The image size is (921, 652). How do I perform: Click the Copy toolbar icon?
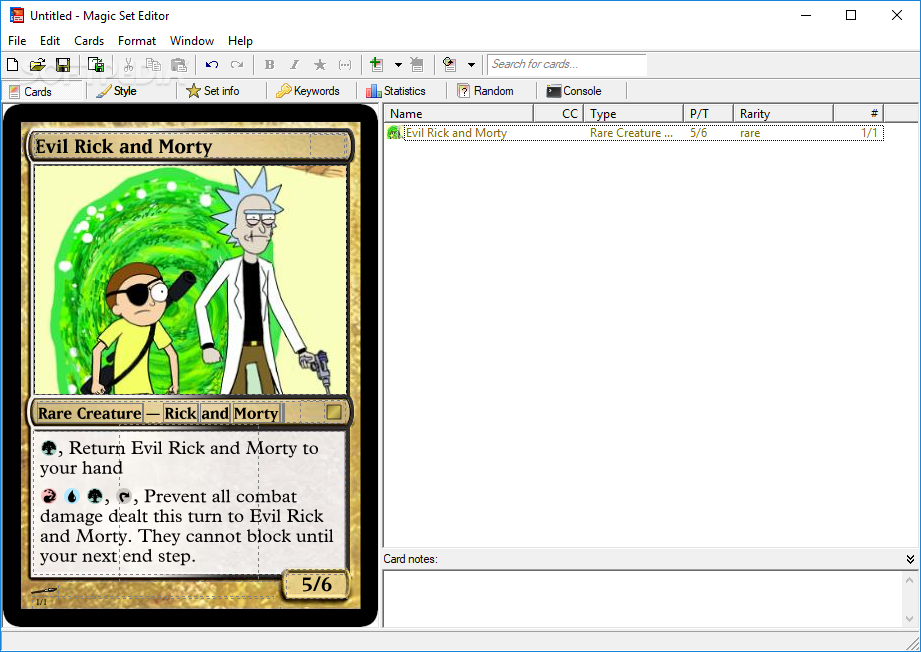[x=153, y=65]
